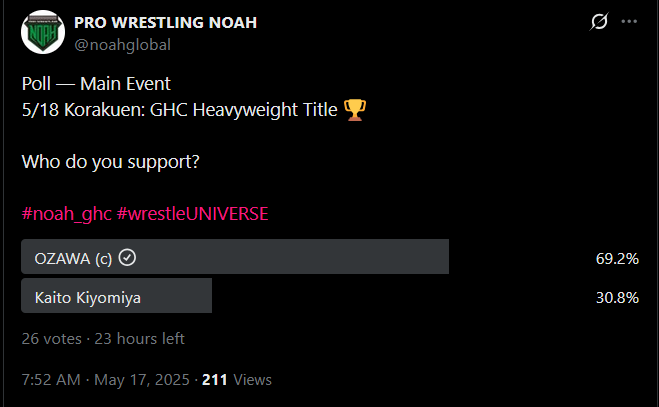Open the #wrestleUNIVERSE hashtag

[191, 213]
